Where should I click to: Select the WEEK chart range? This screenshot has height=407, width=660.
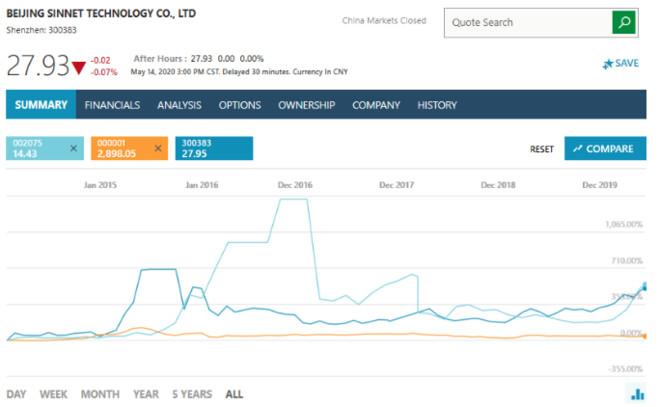[x=53, y=394]
